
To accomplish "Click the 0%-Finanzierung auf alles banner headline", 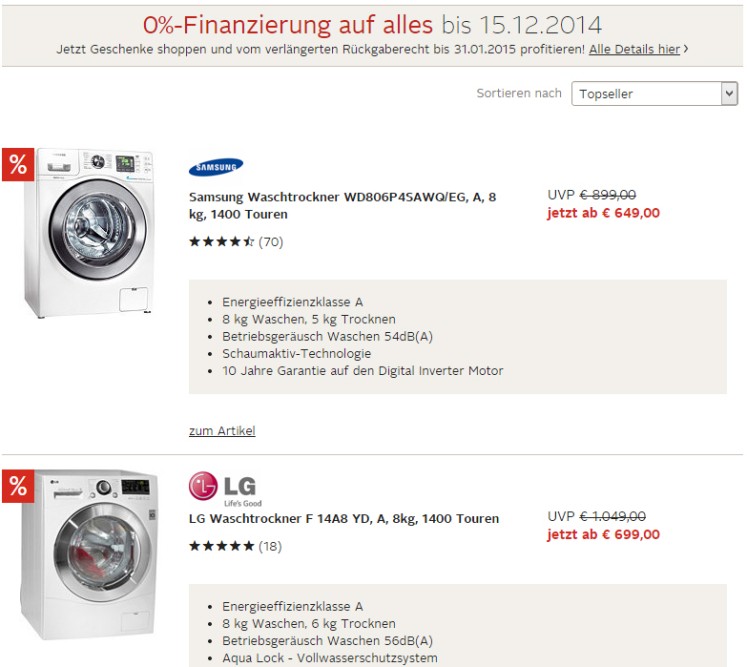I will (x=372, y=23).
